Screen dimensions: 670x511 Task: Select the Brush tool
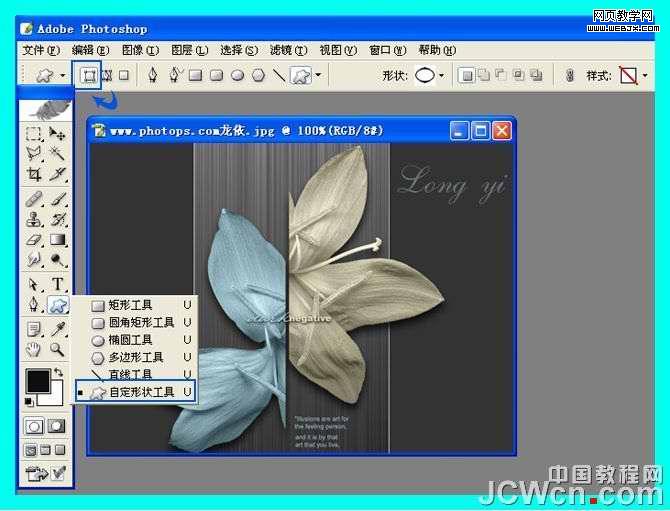click(x=57, y=199)
